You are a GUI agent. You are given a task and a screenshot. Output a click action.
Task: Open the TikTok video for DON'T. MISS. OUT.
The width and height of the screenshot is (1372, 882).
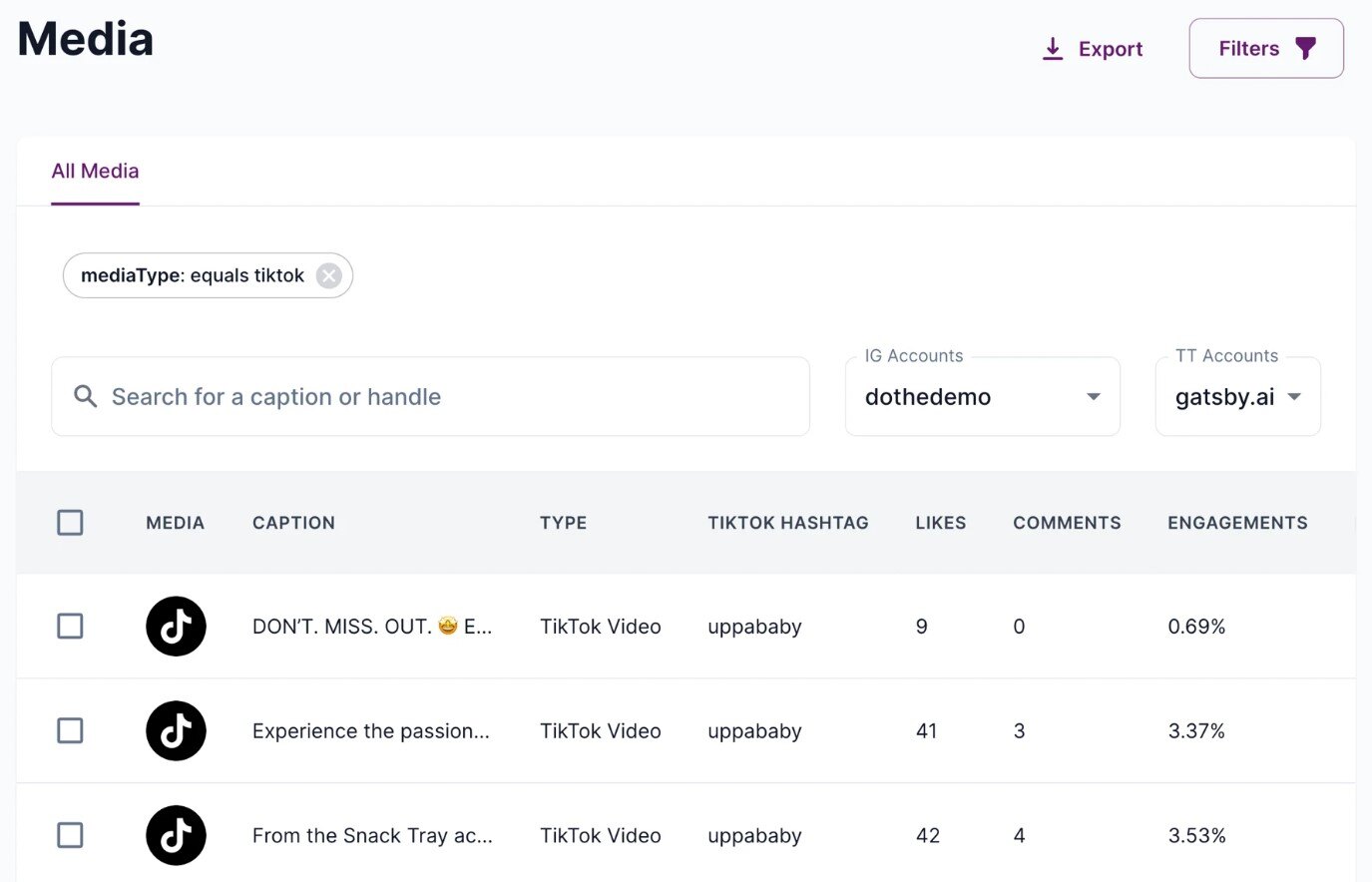[176, 627]
